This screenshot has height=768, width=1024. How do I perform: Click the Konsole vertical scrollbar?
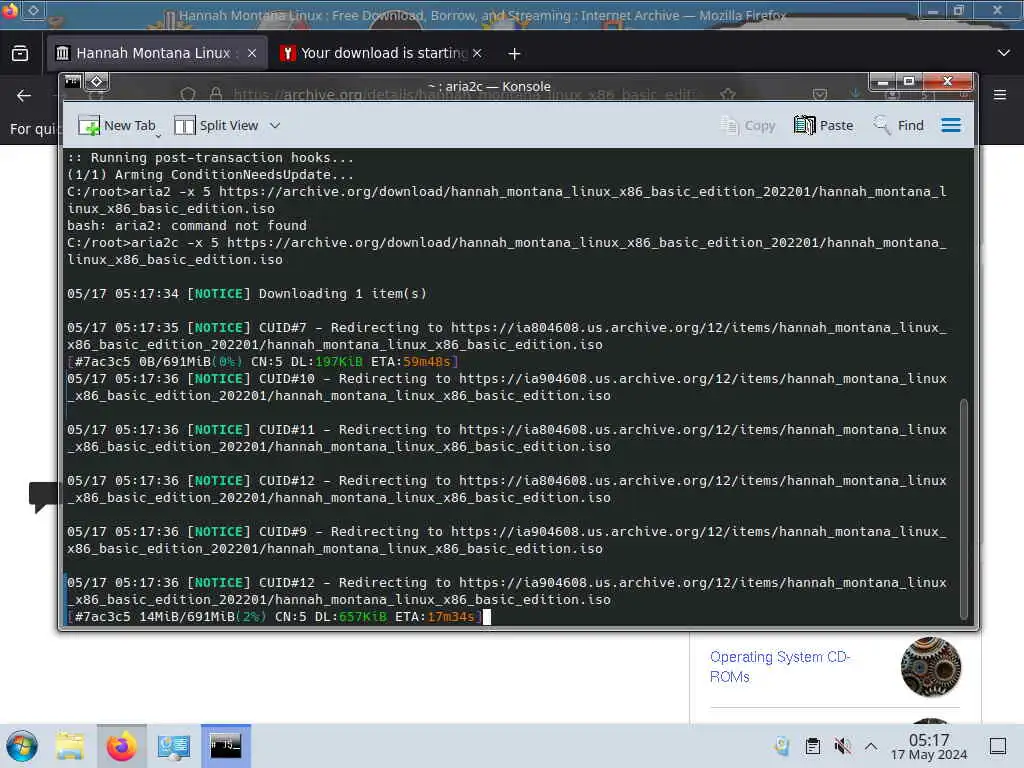tap(963, 508)
